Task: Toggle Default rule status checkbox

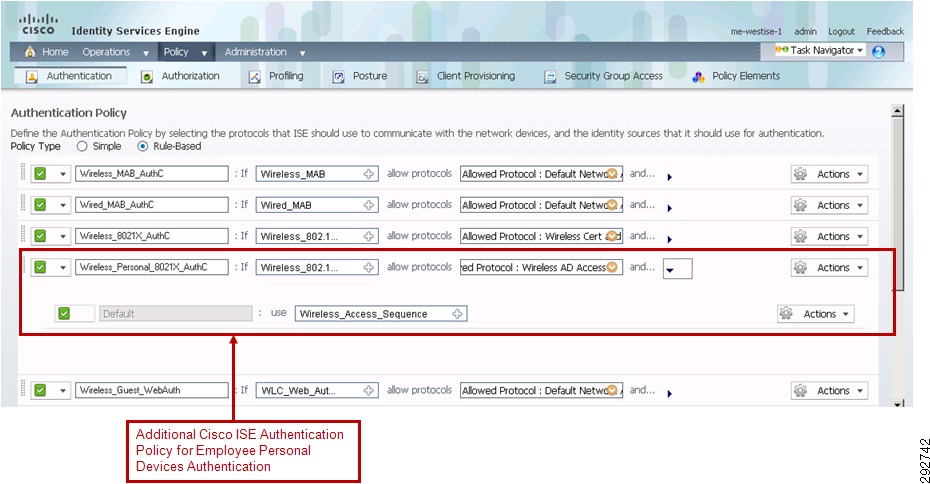Action: click(64, 314)
